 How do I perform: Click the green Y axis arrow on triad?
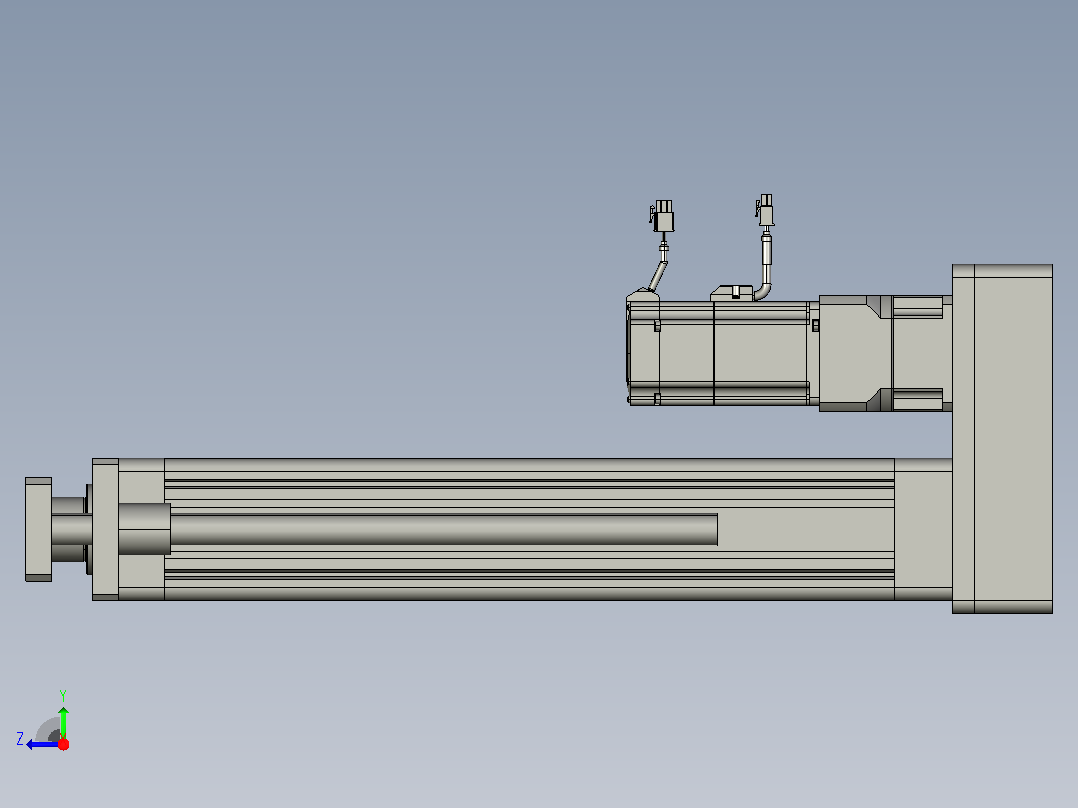(x=63, y=721)
